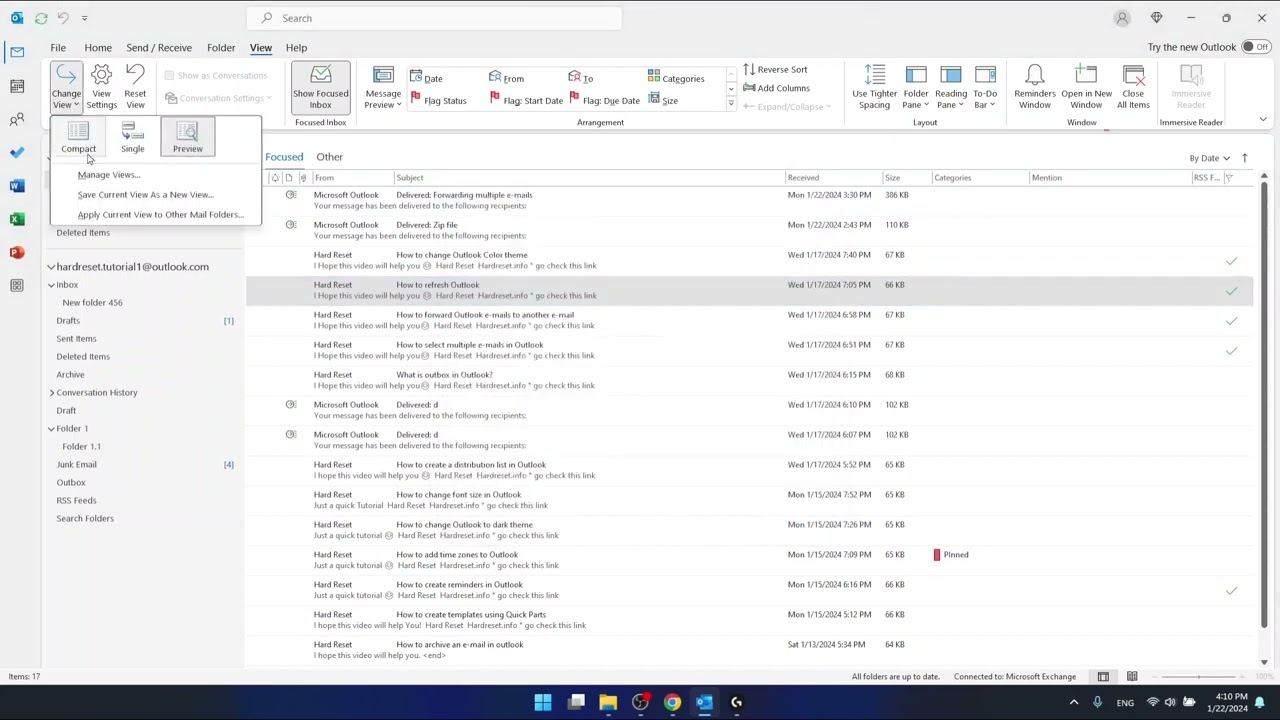Open the To-Do Bar dropdown
The height and width of the screenshot is (720, 1280).
pyautogui.click(x=985, y=87)
